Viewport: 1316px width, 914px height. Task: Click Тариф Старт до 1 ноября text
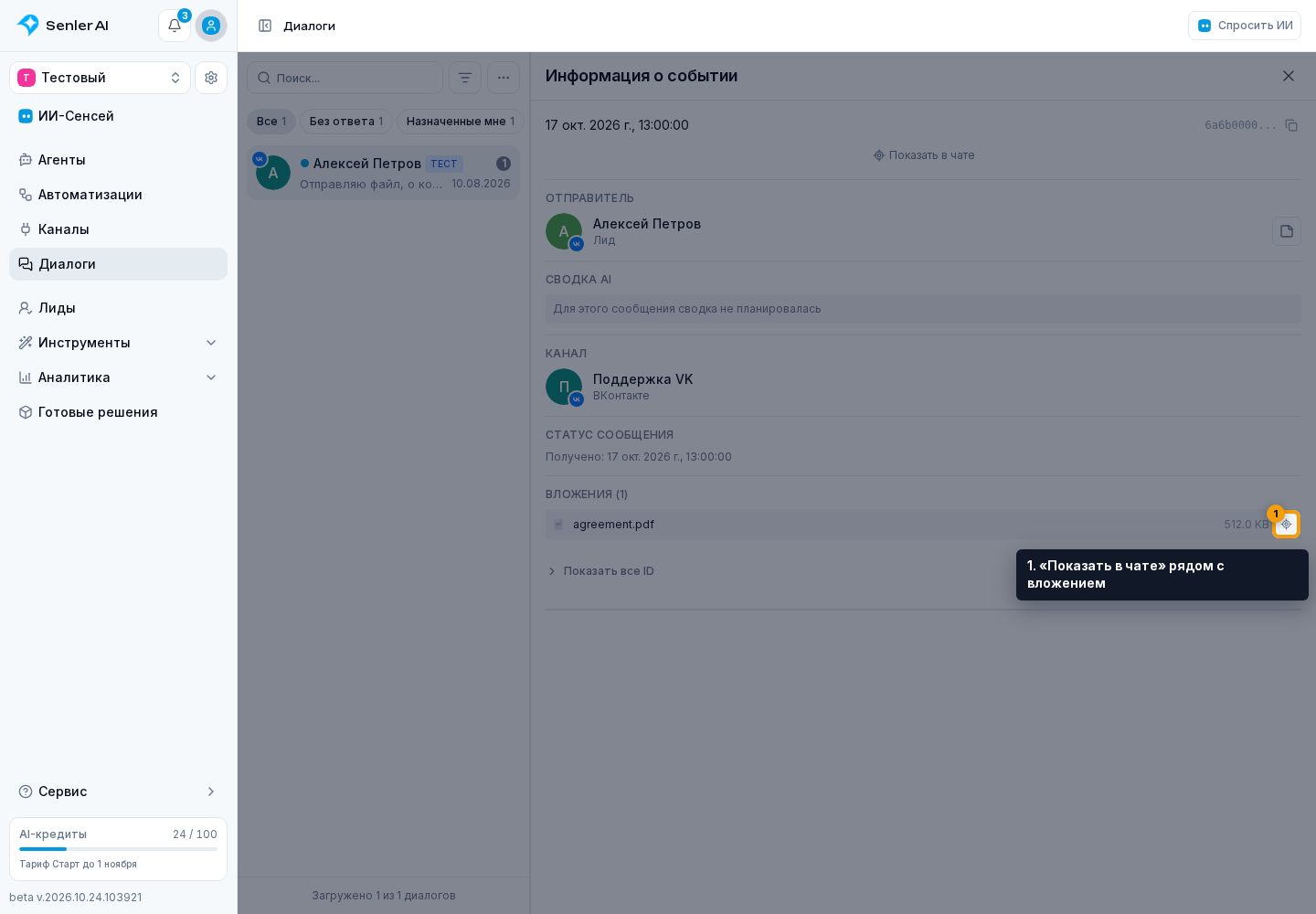pos(78,864)
